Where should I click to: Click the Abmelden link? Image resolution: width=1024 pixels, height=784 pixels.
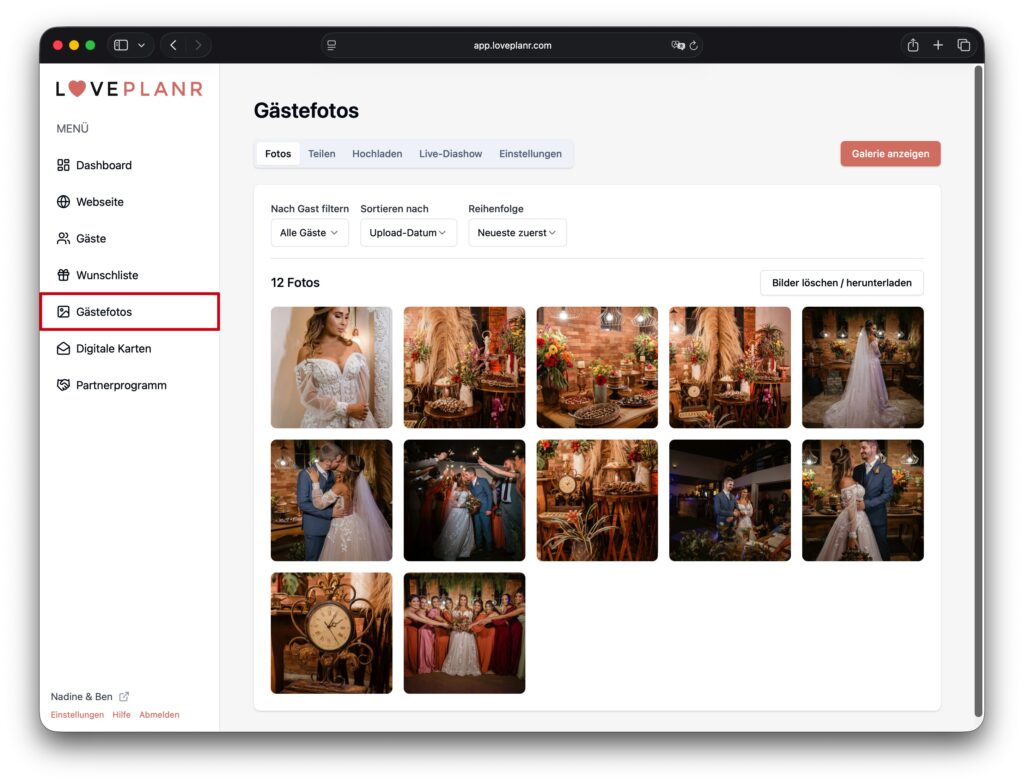[x=159, y=715]
